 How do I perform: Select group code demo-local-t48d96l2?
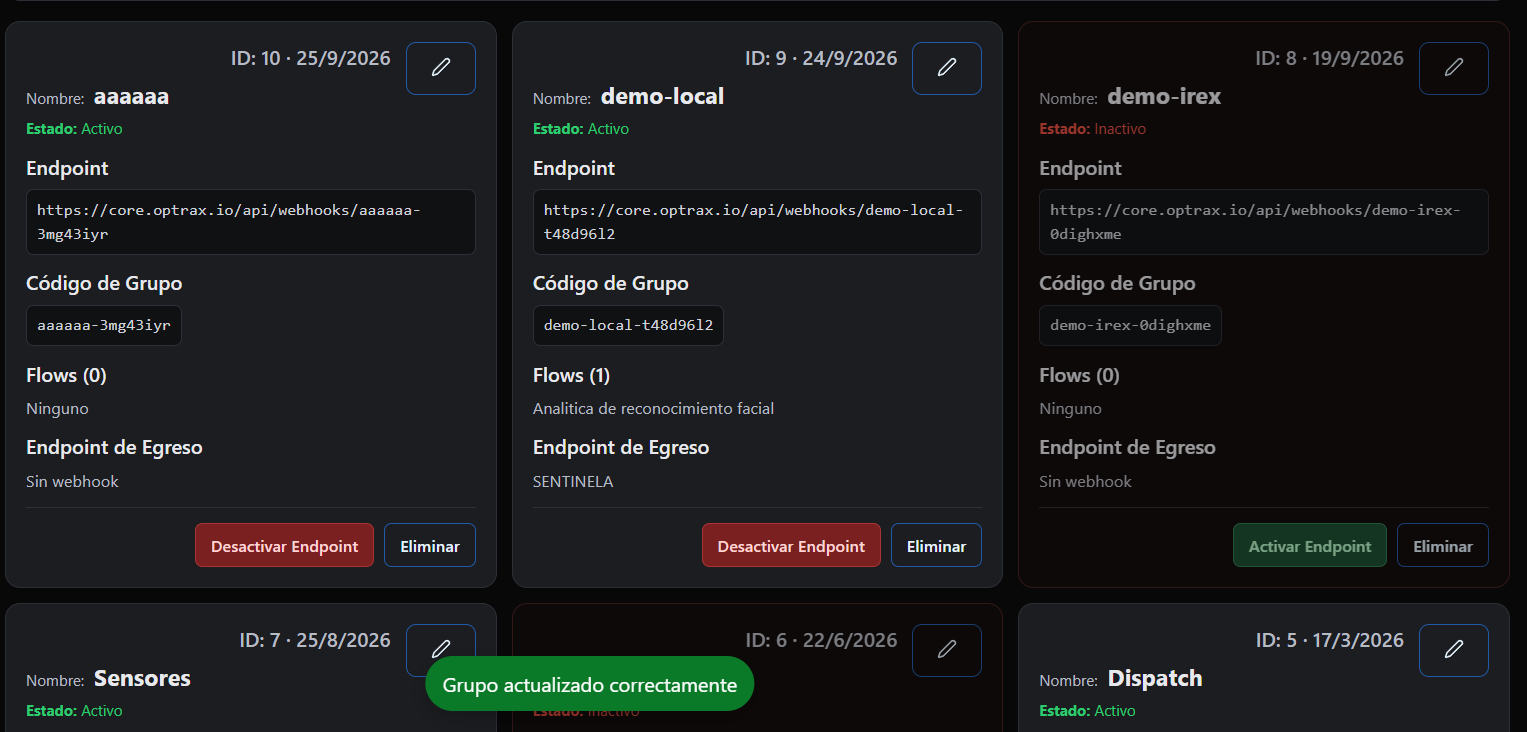[628, 325]
